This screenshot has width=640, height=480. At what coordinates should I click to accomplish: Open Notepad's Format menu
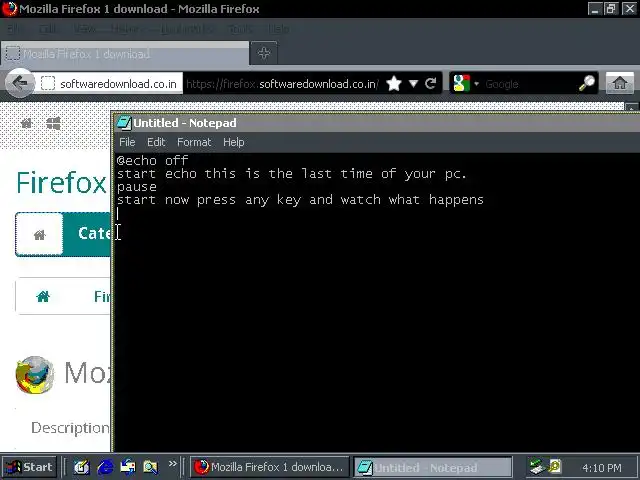click(194, 142)
